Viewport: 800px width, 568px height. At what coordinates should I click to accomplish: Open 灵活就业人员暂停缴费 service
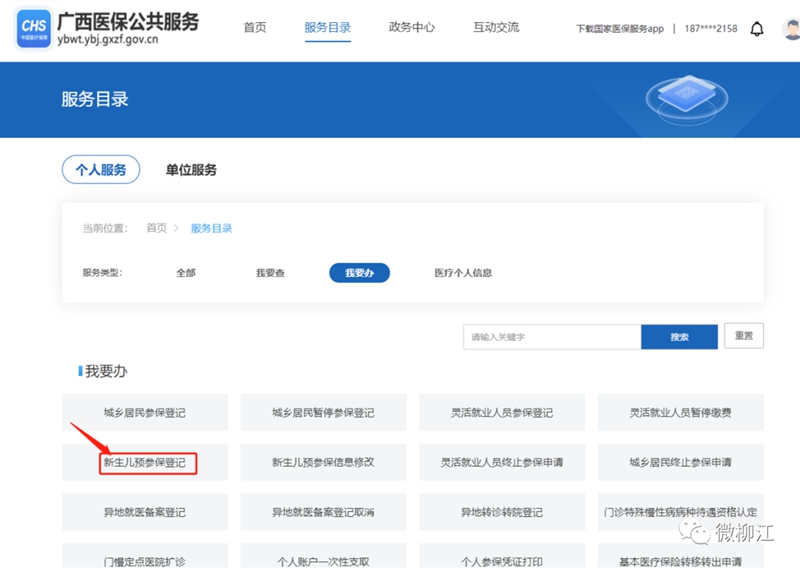pos(680,412)
